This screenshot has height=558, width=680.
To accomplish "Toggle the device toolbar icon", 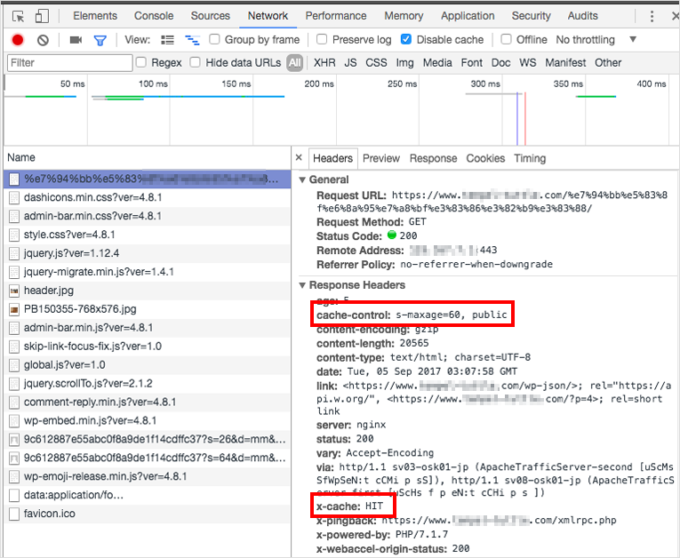I will point(42,16).
